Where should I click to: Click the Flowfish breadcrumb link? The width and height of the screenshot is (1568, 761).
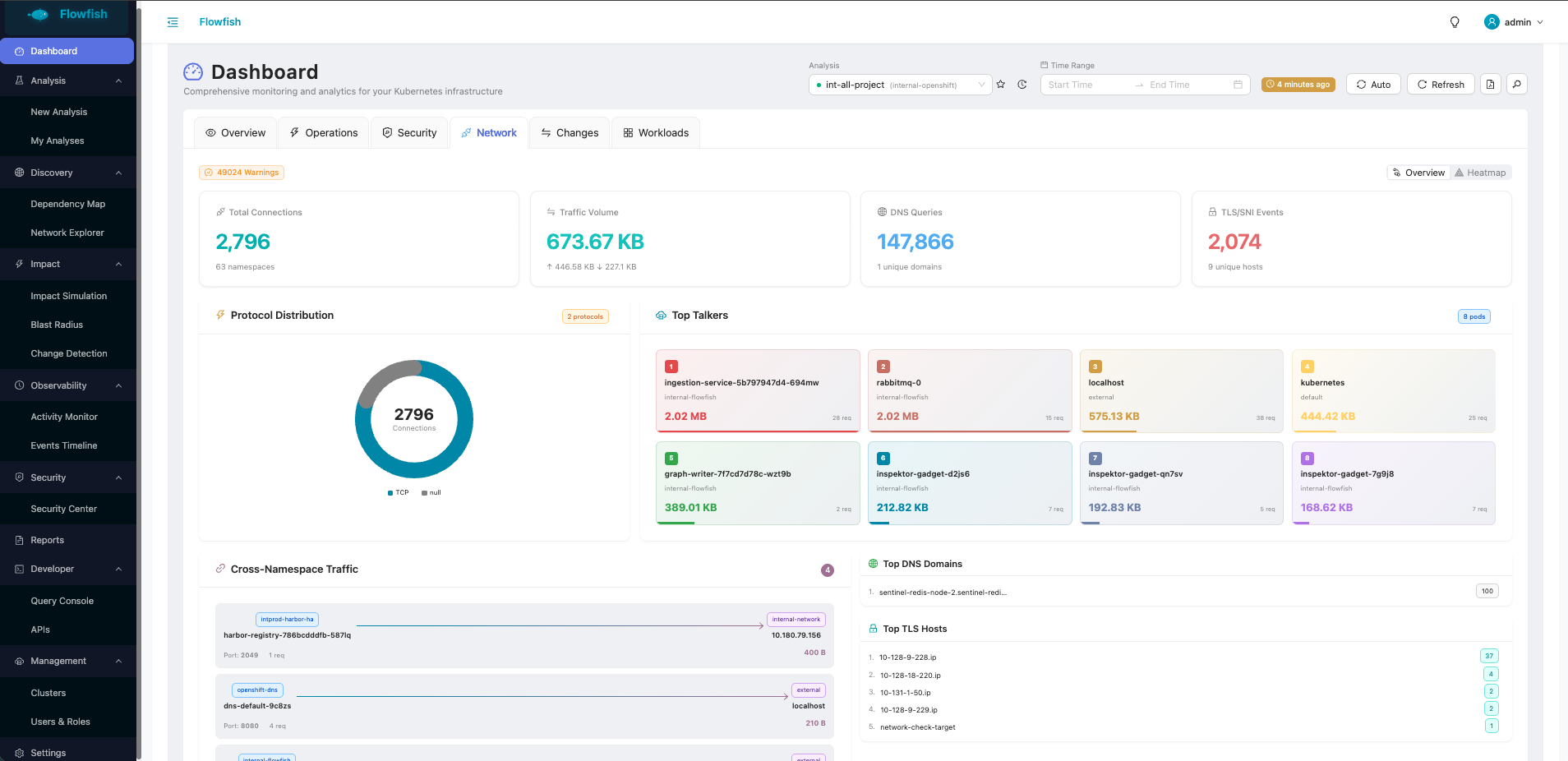(220, 22)
